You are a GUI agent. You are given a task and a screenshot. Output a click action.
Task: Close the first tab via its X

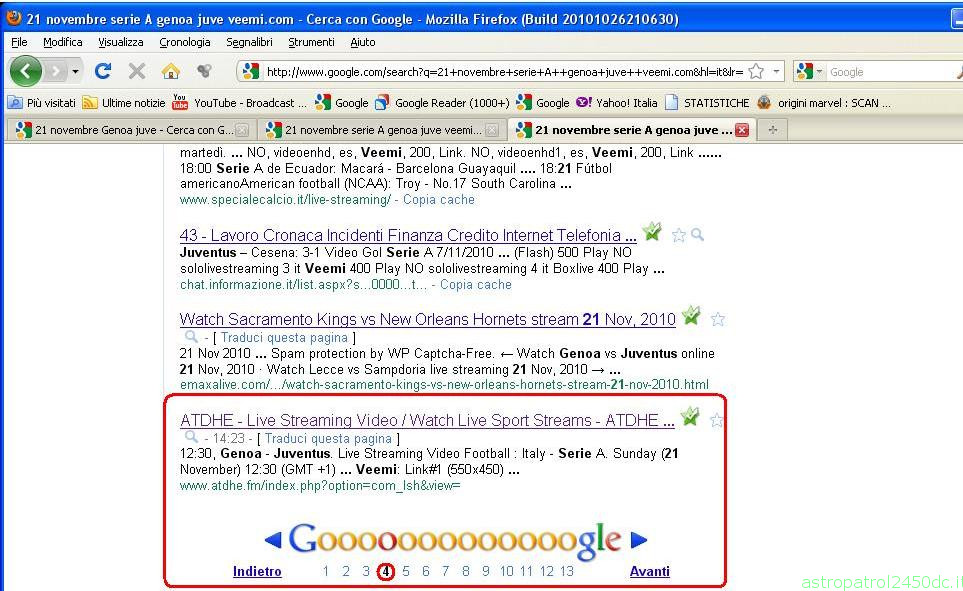click(x=242, y=130)
